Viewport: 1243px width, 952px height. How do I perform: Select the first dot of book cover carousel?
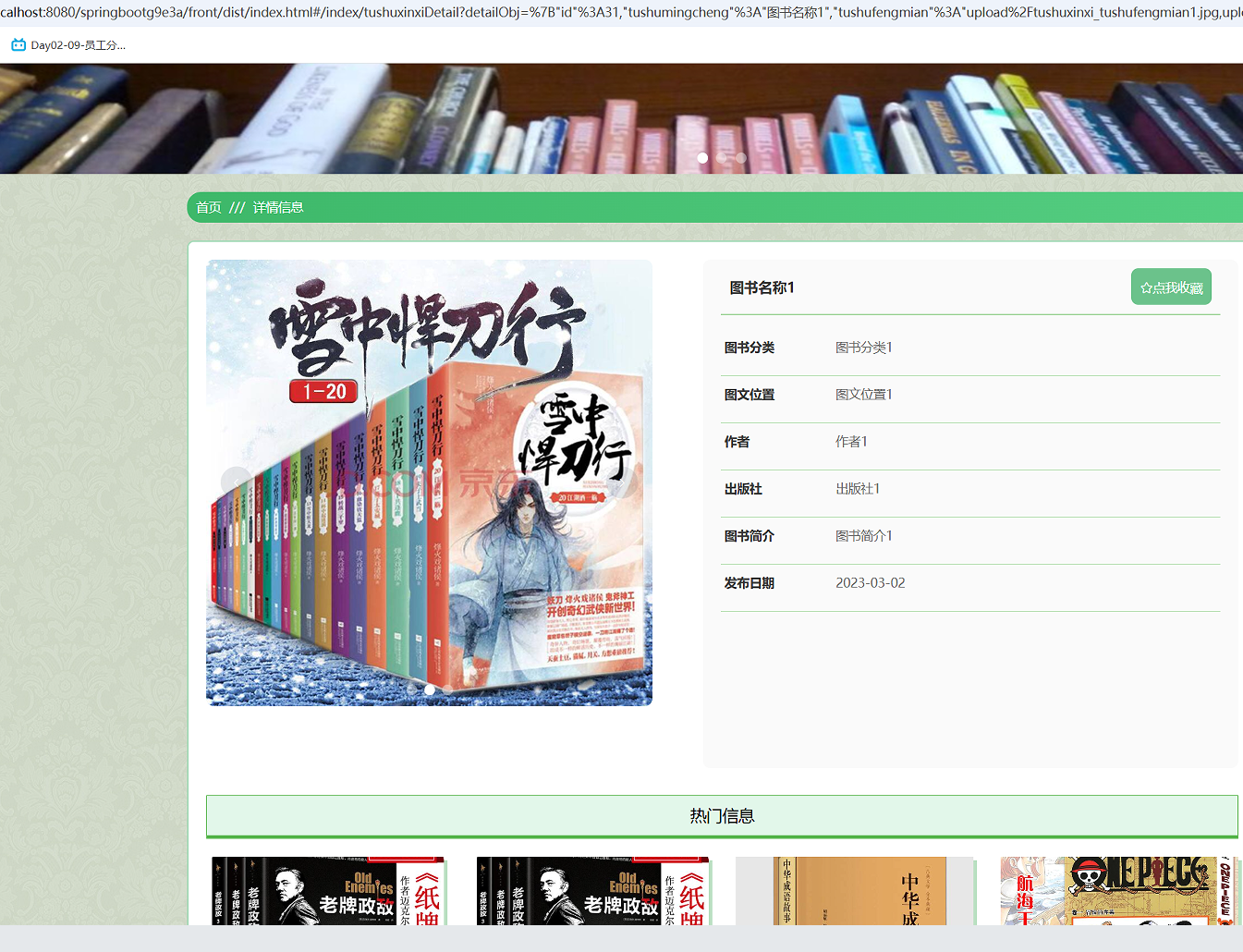[x=411, y=690]
